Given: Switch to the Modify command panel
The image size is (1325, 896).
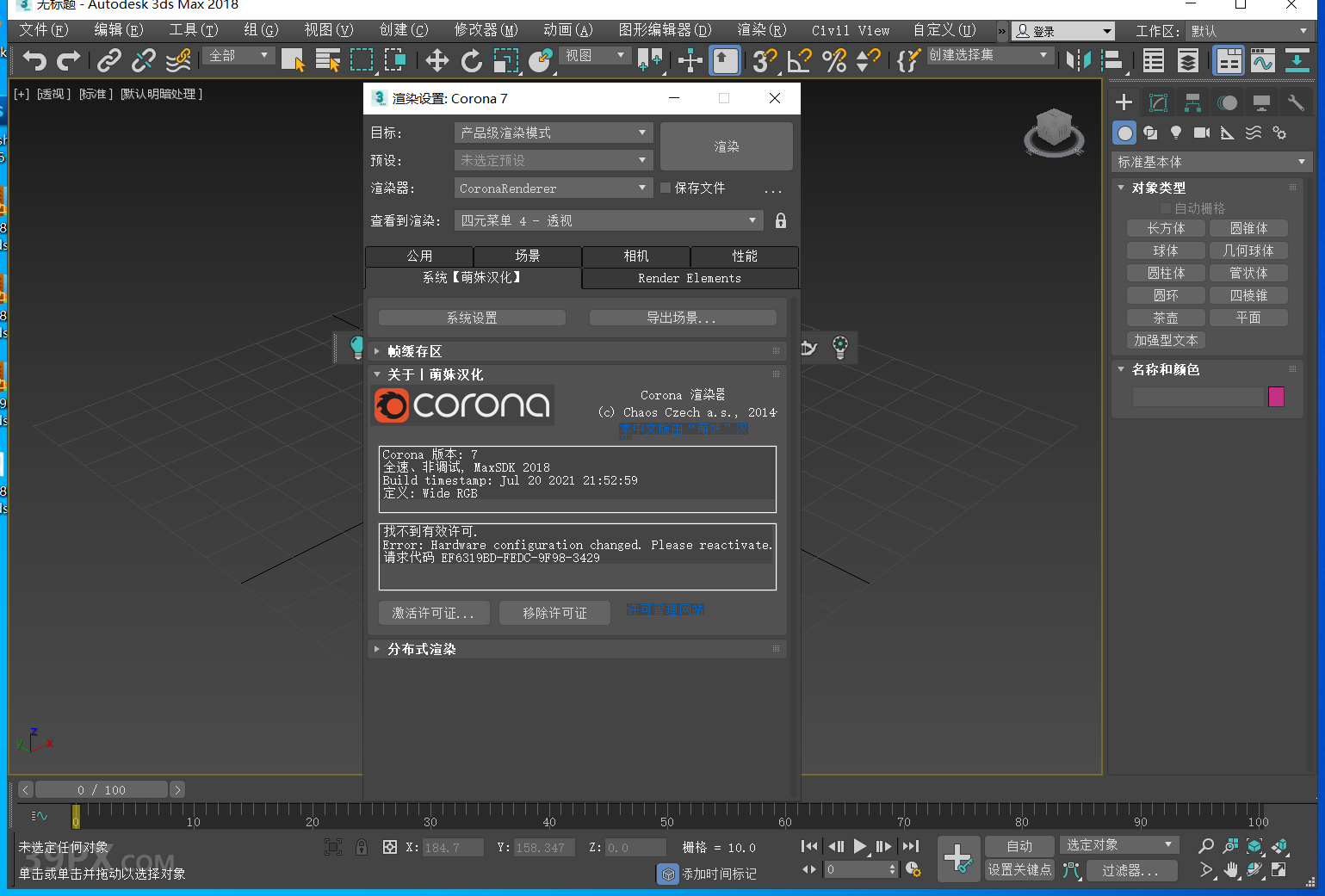Looking at the screenshot, I should point(1158,102).
